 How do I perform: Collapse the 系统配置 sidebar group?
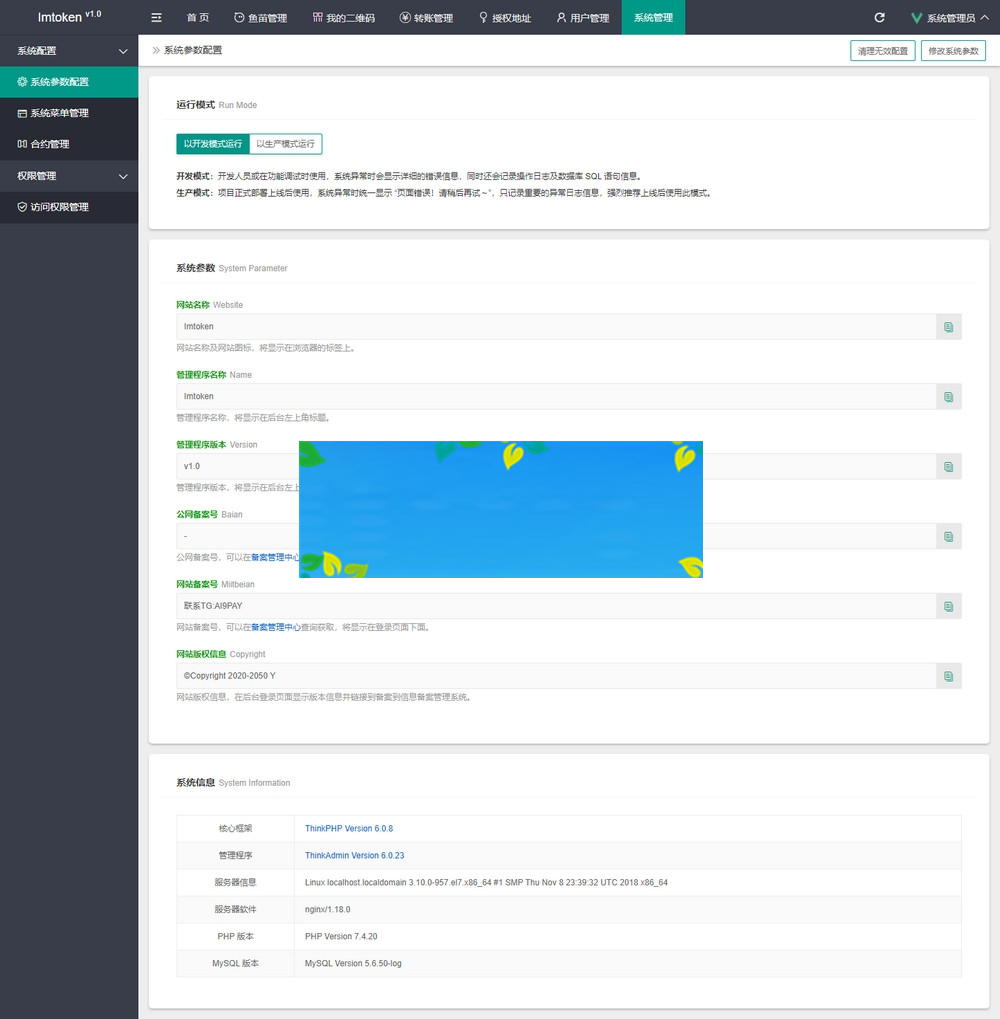[69, 51]
